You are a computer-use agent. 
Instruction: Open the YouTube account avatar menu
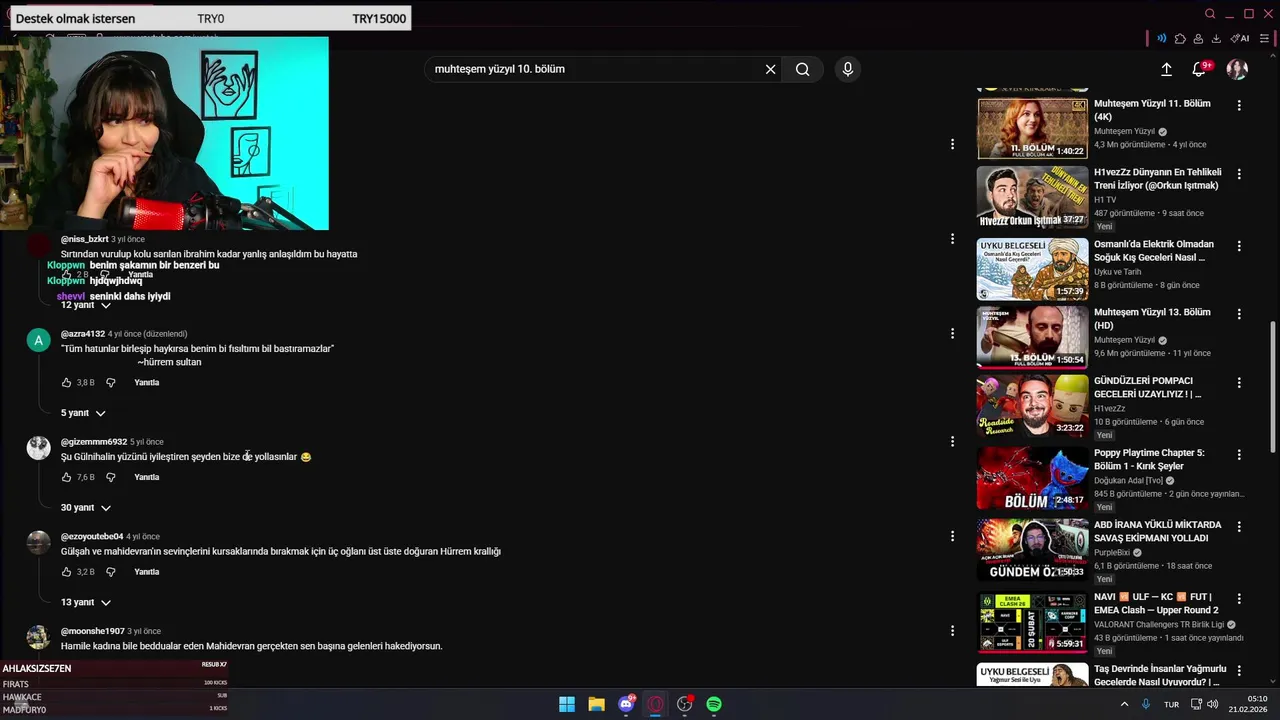(x=1237, y=69)
